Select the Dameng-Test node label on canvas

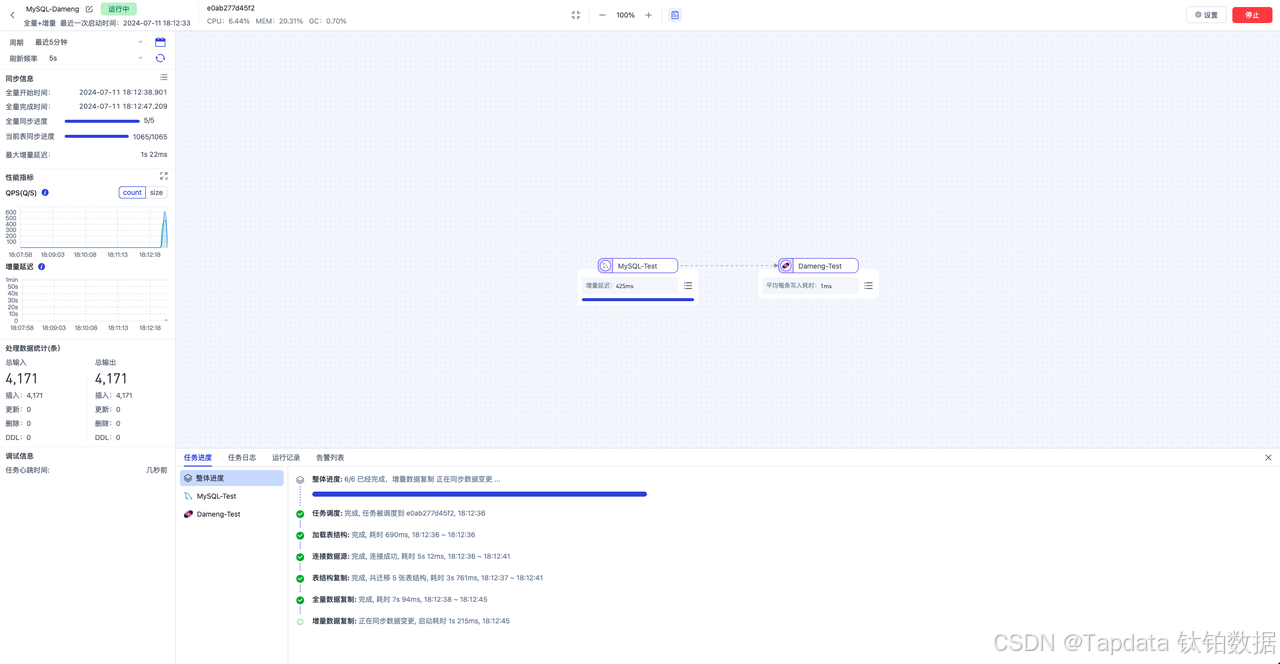pyautogui.click(x=820, y=266)
